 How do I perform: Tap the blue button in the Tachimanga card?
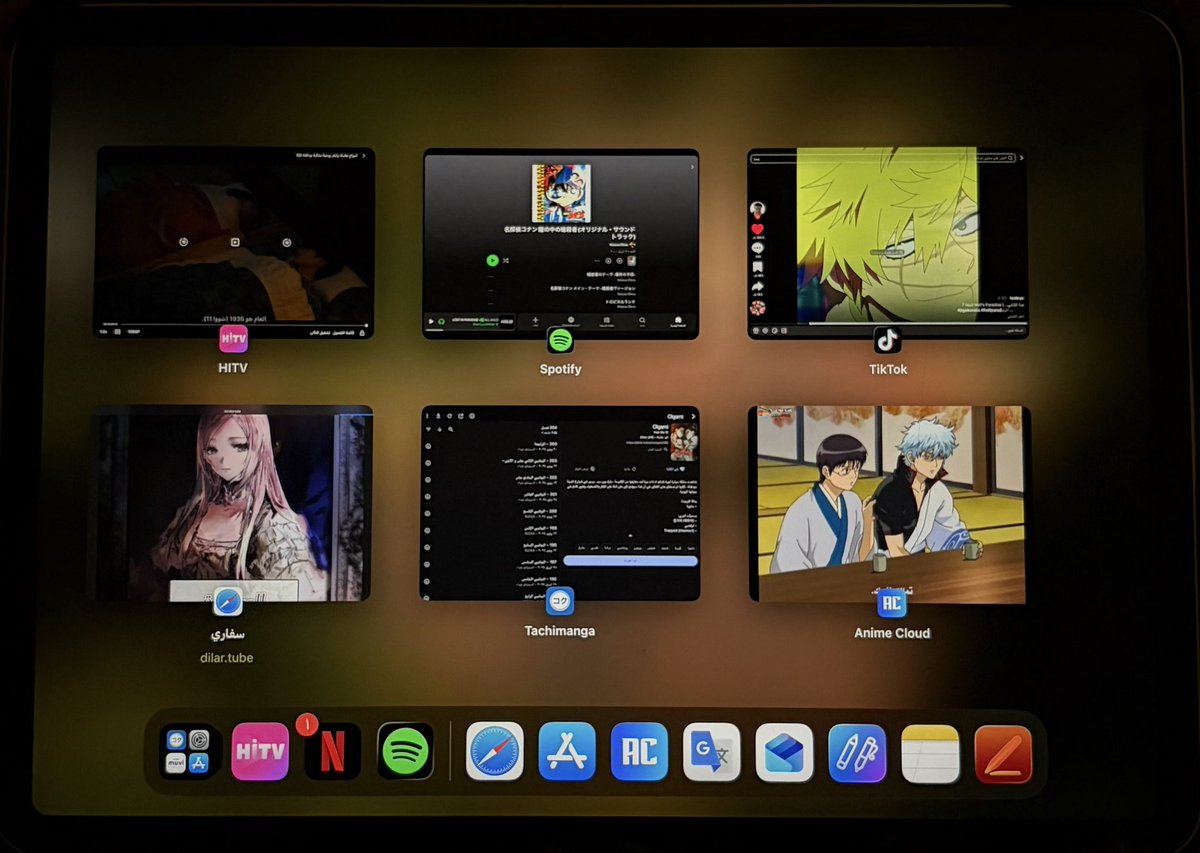tap(630, 561)
